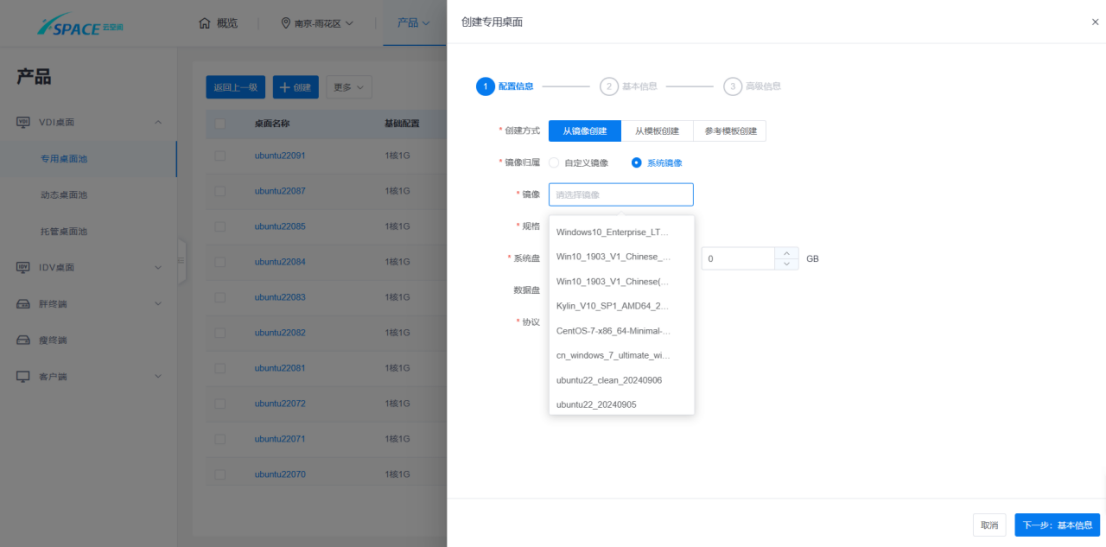Image resolution: width=1106 pixels, height=547 pixels.
Task: Click the IDV桌面 icon in sidebar
Action: [x=23, y=267]
